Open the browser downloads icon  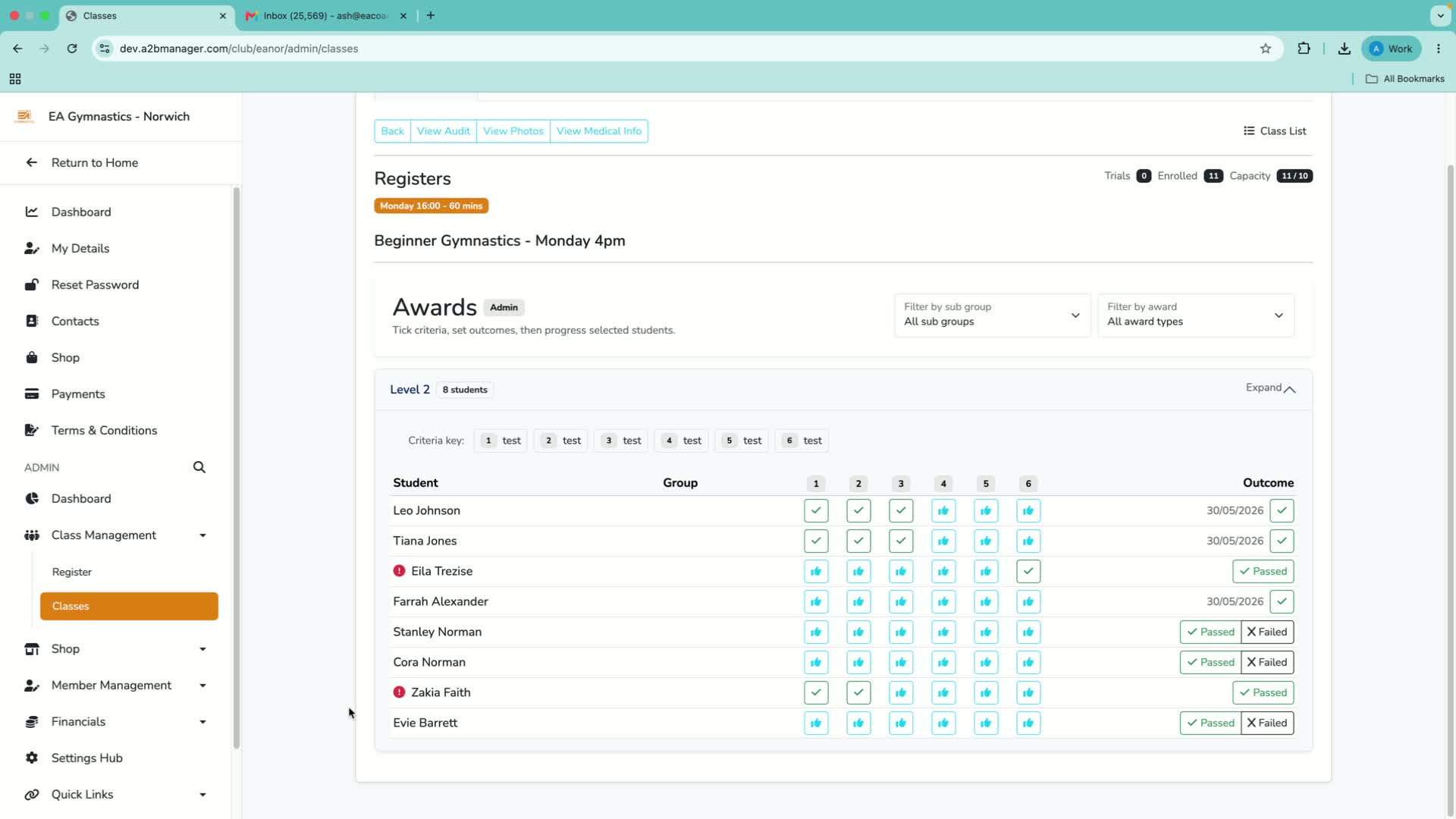(x=1345, y=49)
